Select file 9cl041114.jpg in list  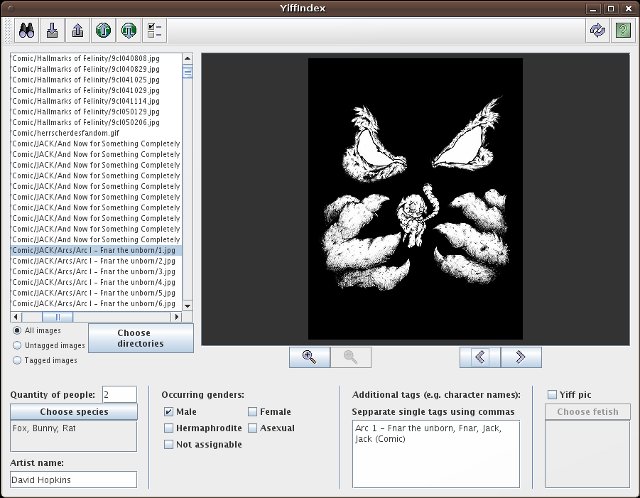(x=96, y=101)
